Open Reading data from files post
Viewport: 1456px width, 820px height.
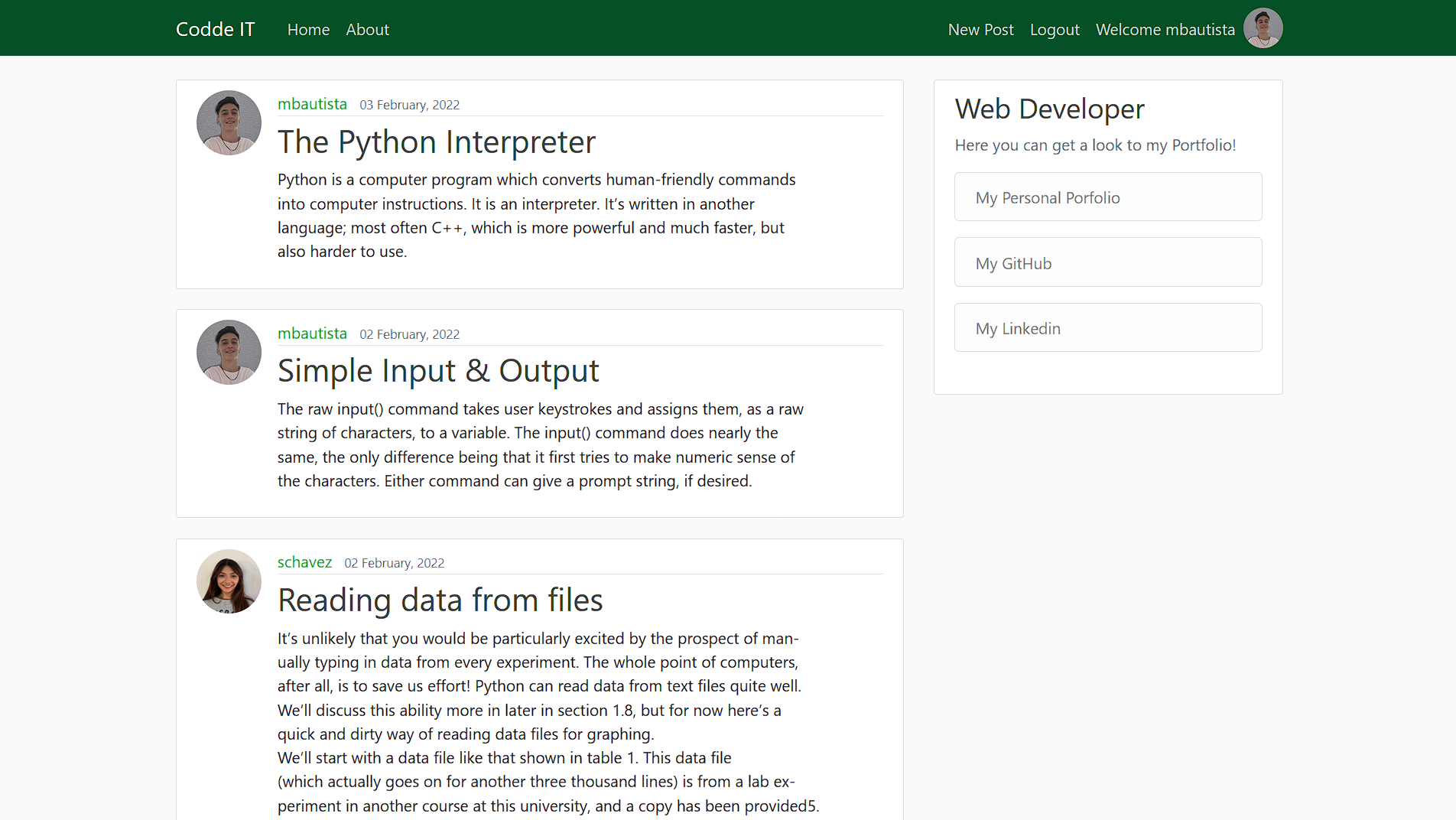[440, 600]
